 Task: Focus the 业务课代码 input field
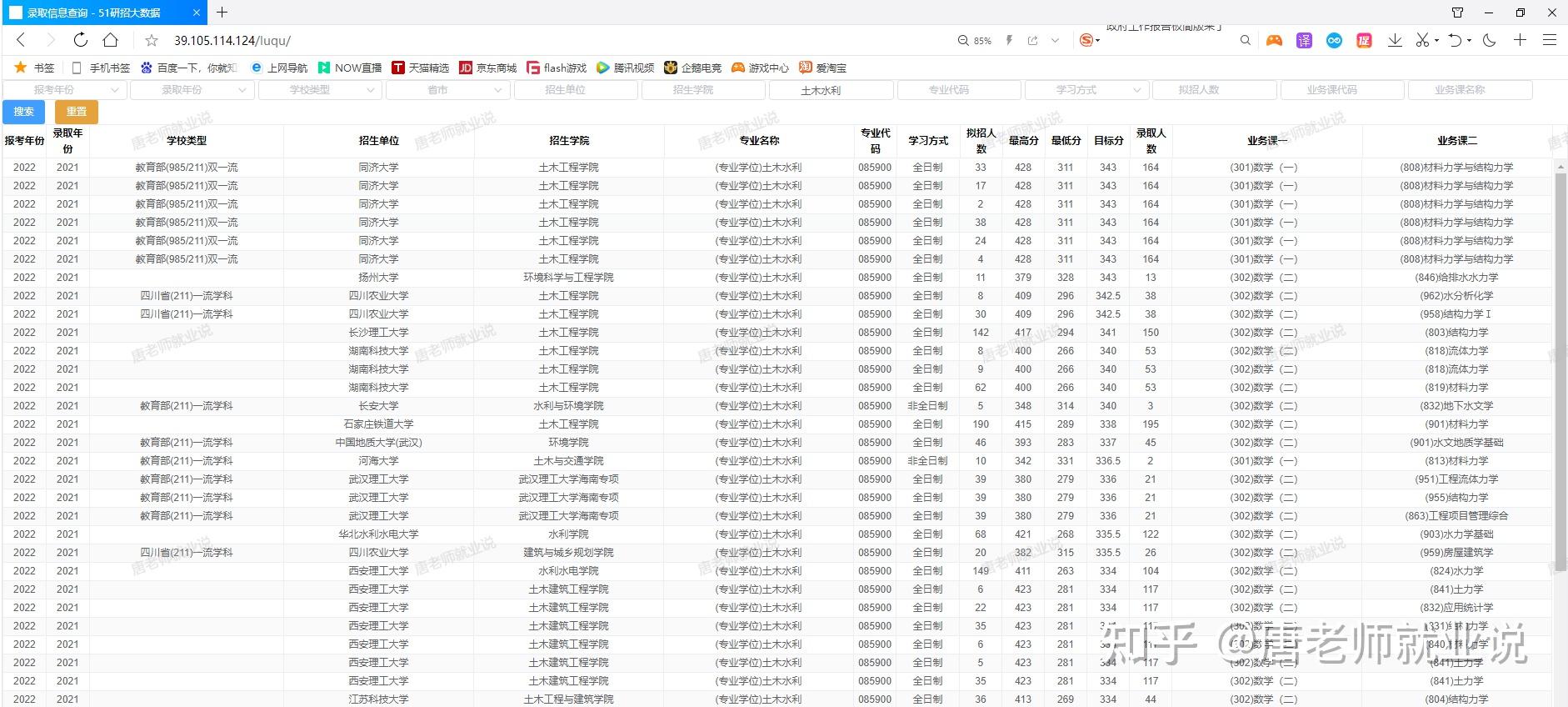pyautogui.click(x=1343, y=90)
